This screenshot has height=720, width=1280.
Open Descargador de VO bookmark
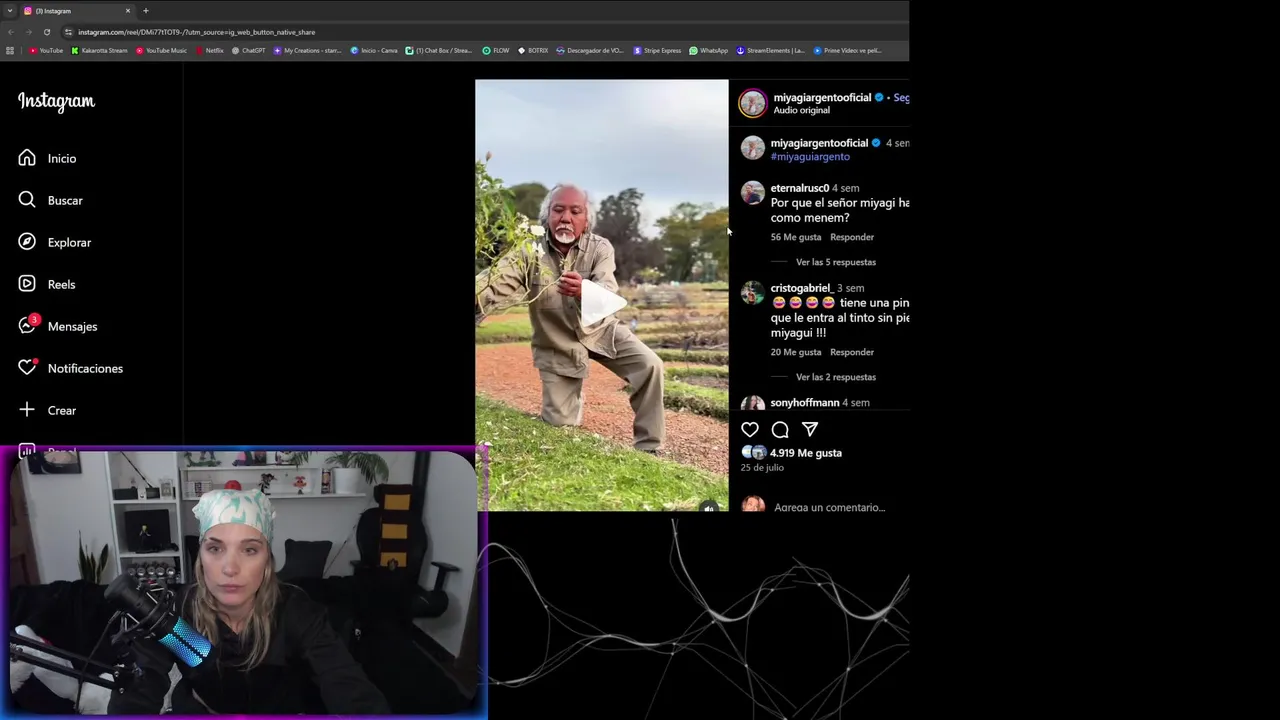(x=591, y=50)
